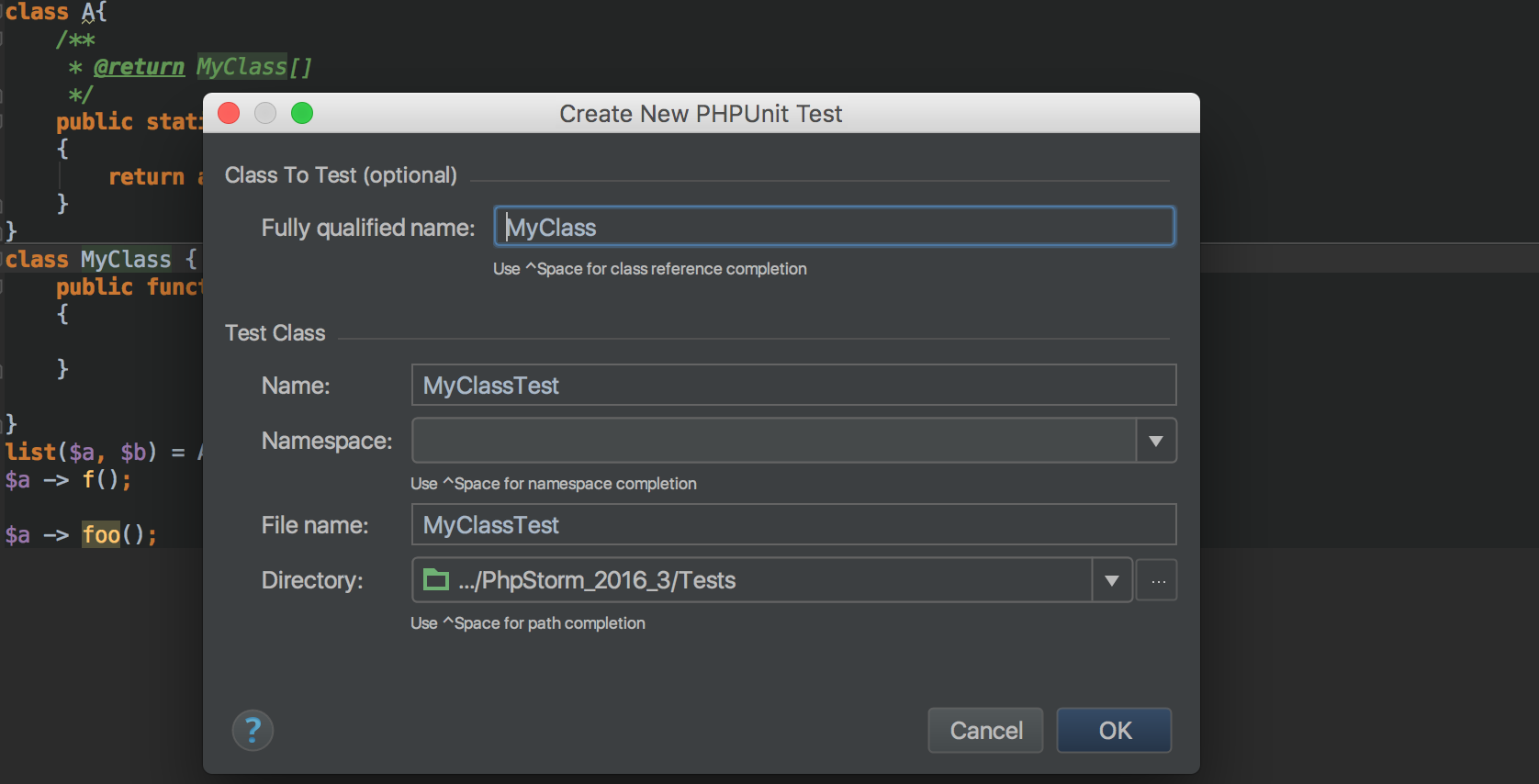Screen dimensions: 1539x784
Task: Browse for directory with the ellipsis button
Action: coord(1157,580)
